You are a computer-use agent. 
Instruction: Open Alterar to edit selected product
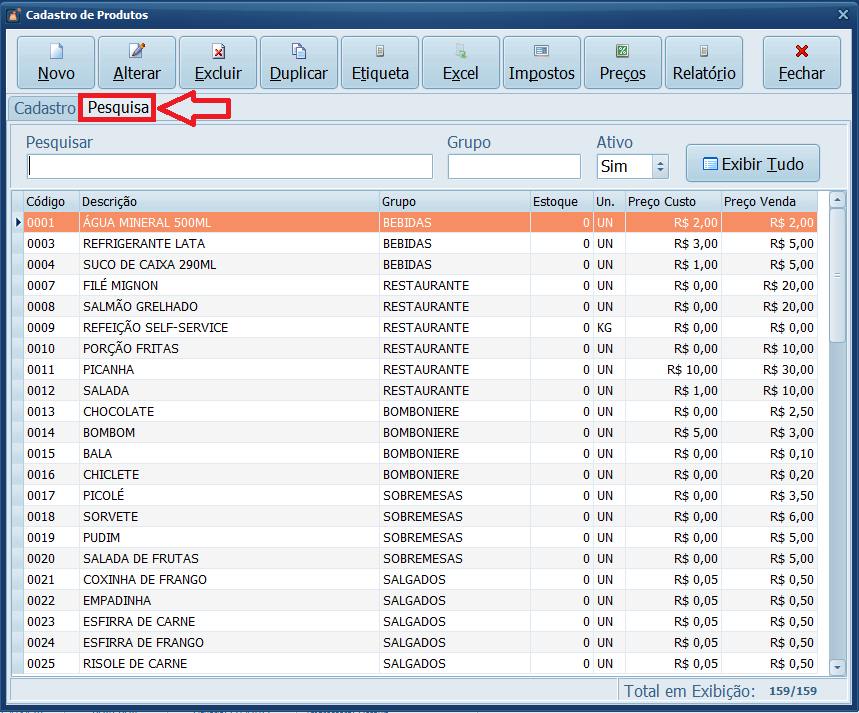coord(136,62)
